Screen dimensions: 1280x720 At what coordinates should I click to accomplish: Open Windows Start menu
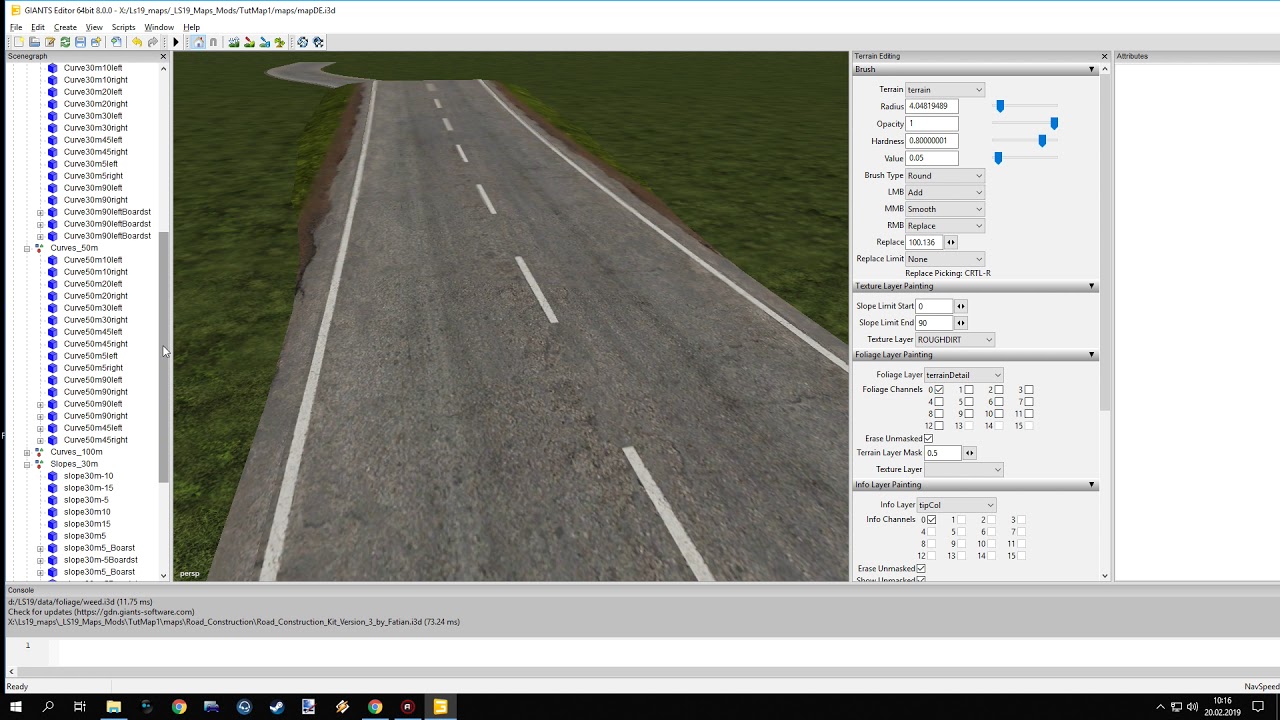tap(16, 707)
